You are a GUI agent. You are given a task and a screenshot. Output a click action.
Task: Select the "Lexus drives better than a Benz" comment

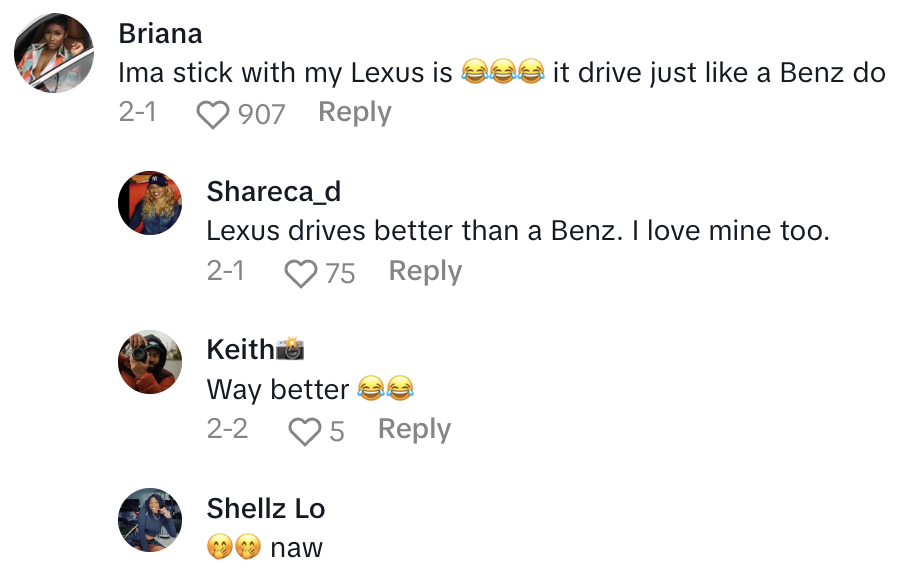point(518,231)
